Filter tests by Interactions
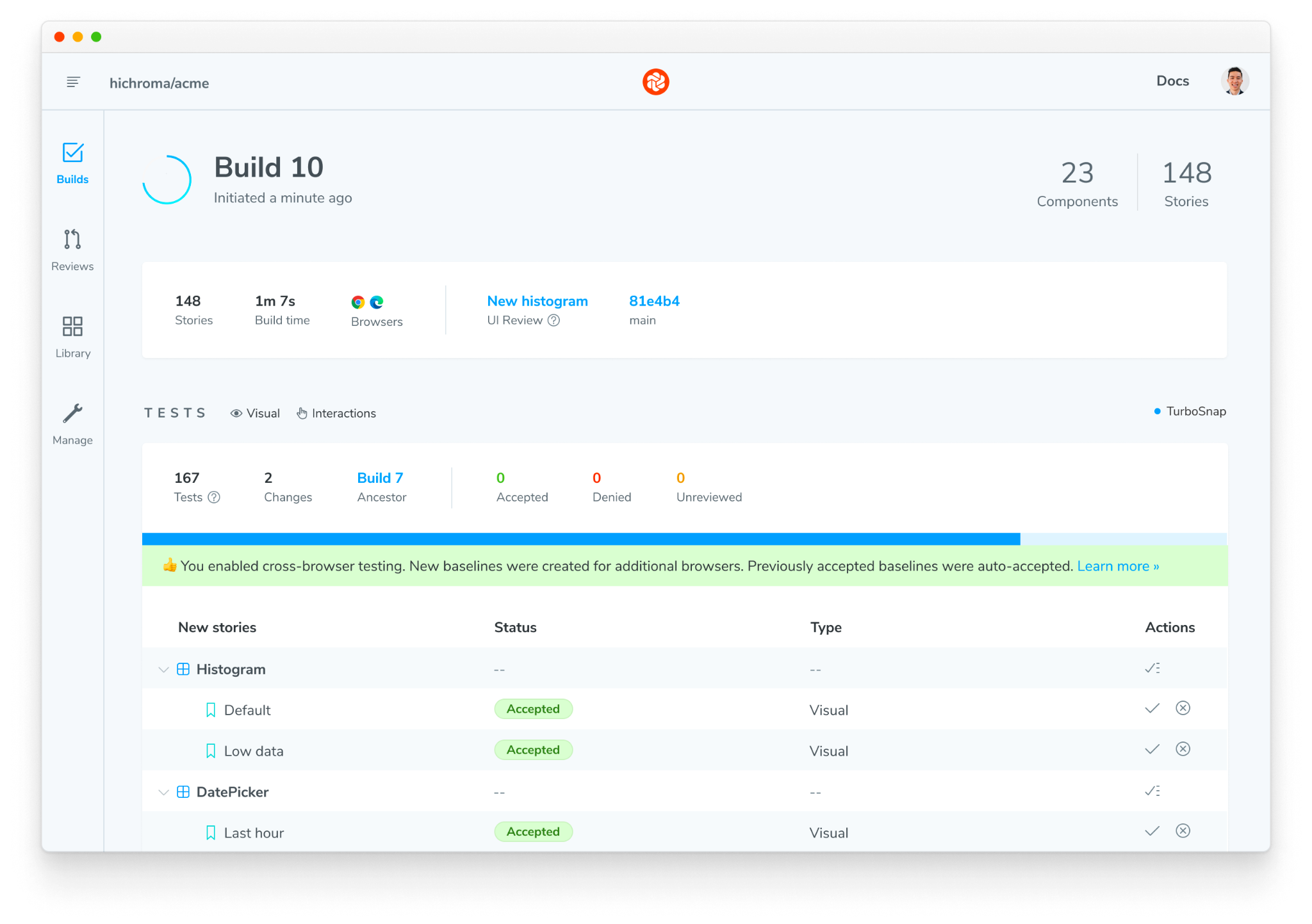The image size is (1312, 924). pos(336,413)
